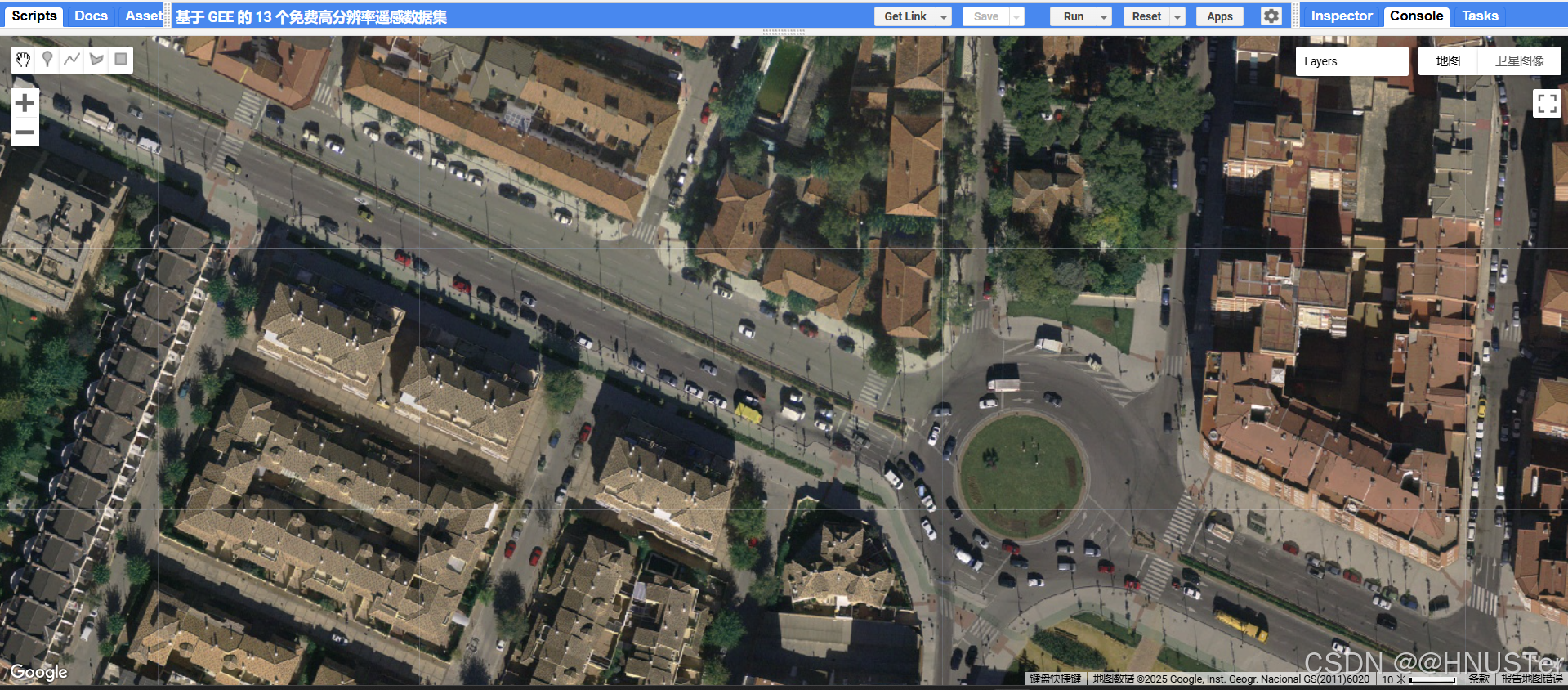Click the Reset button
Viewport: 1568px width, 690px height.
coord(1146,16)
